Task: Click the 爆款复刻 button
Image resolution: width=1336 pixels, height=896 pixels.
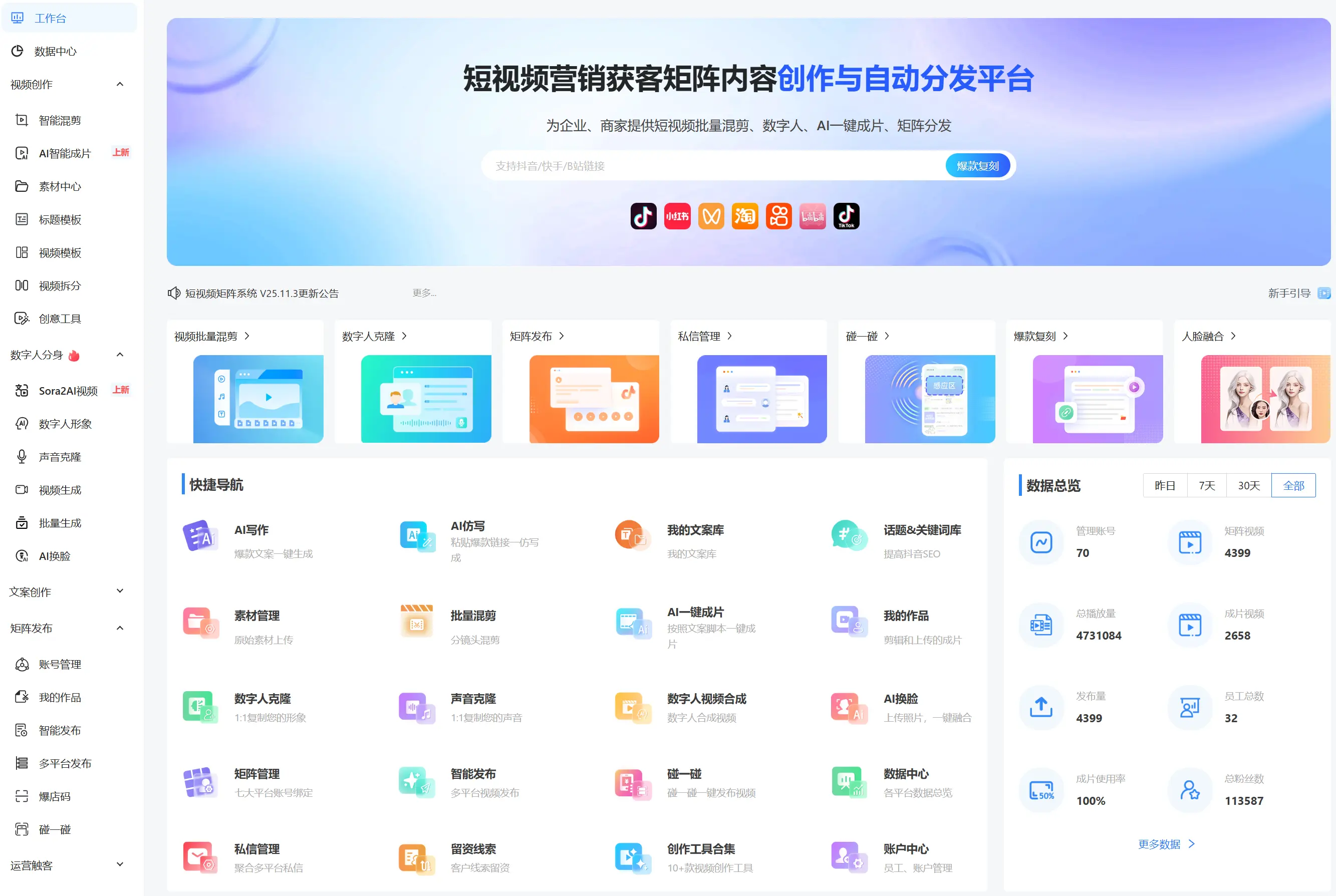Action: coord(977,166)
